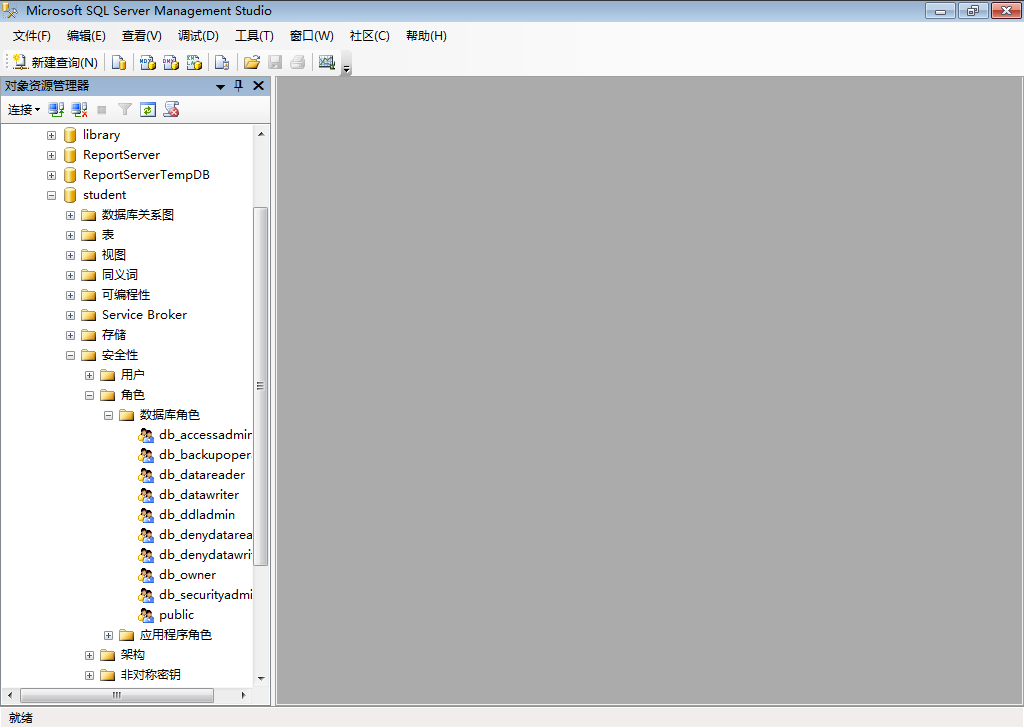The image size is (1024, 728).
Task: Toggle the auto-hide pin of Object Explorer
Action: [238, 86]
